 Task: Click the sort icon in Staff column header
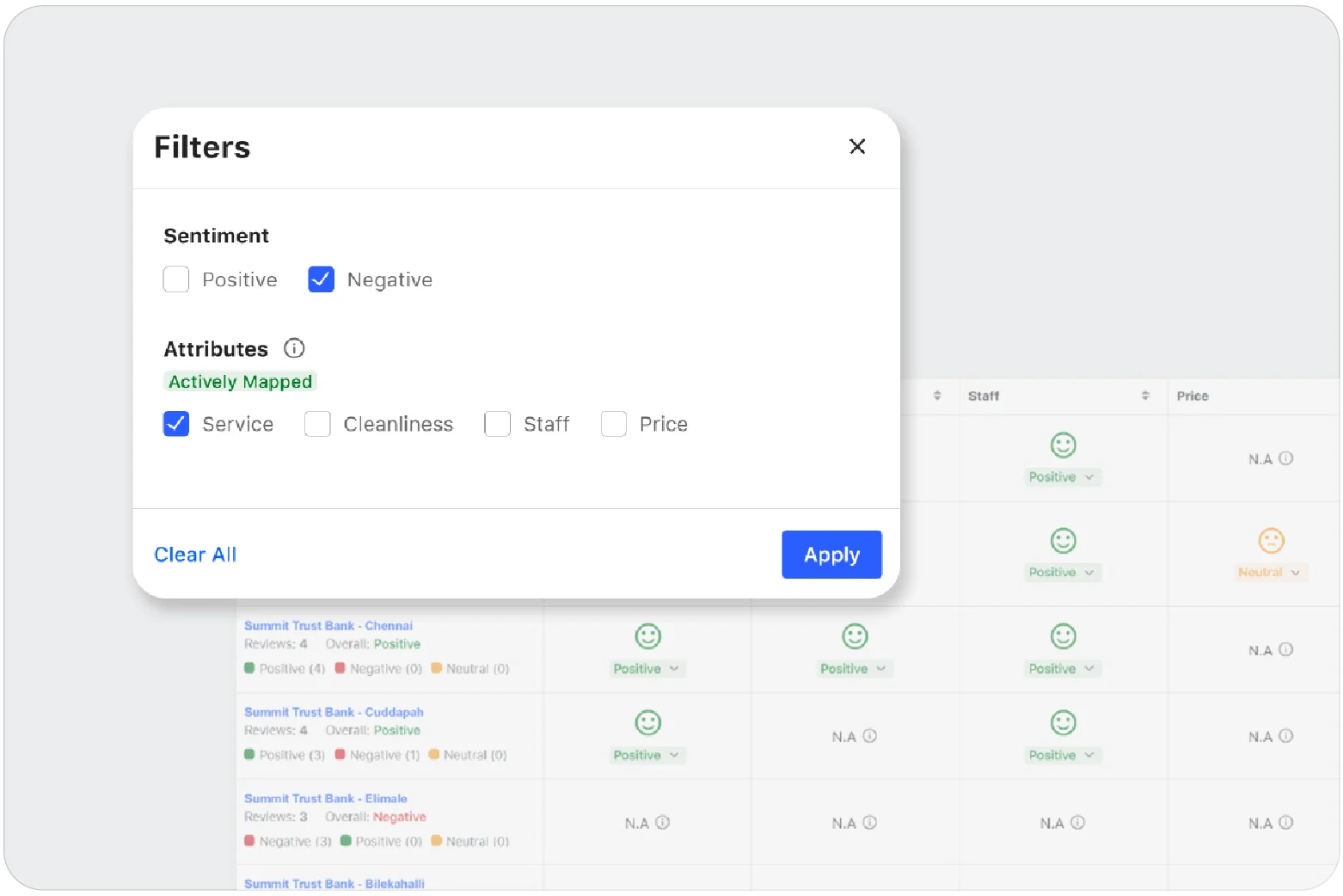pos(1144,396)
